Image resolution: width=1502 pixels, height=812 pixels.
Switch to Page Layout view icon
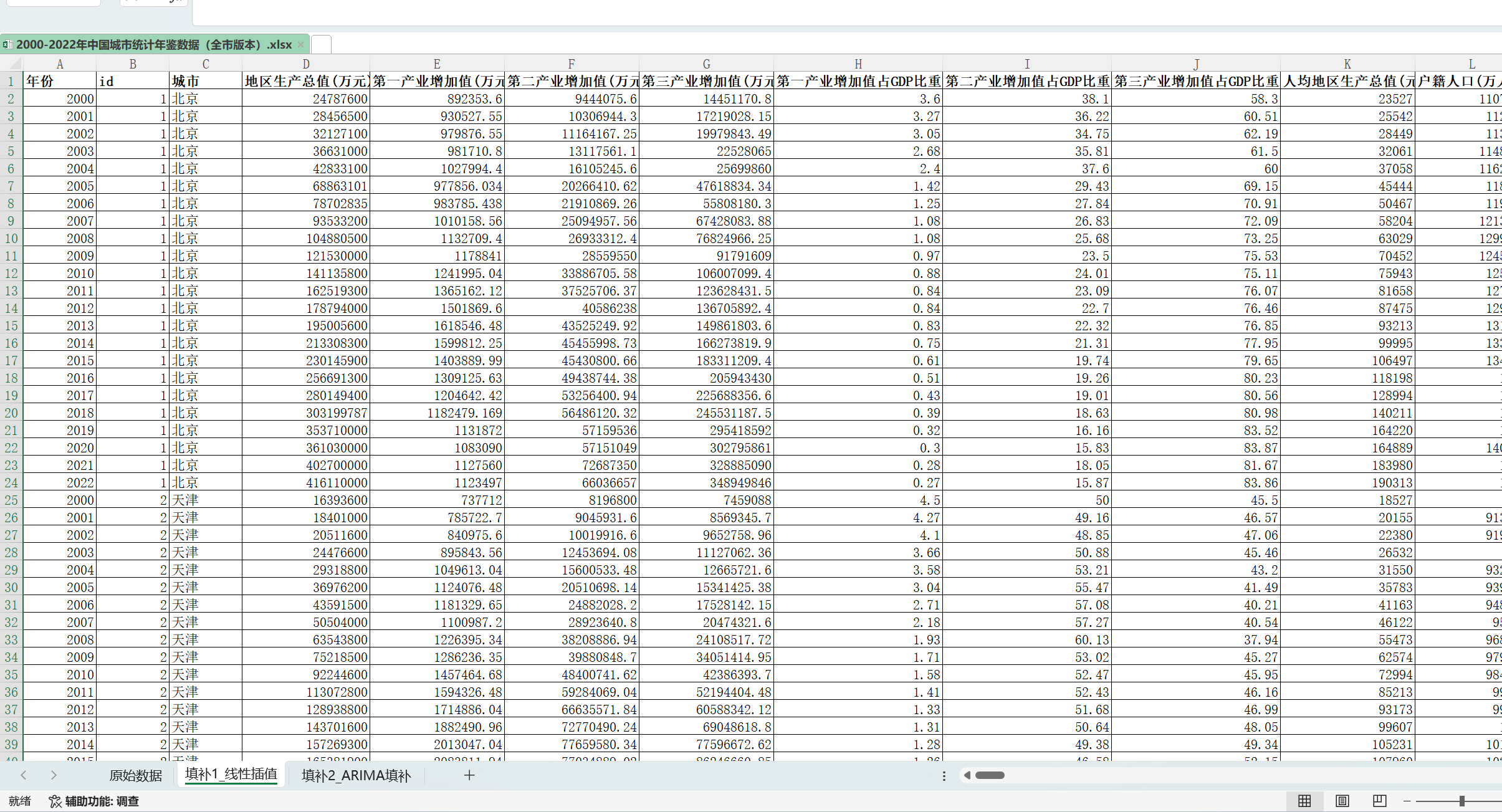point(1342,801)
